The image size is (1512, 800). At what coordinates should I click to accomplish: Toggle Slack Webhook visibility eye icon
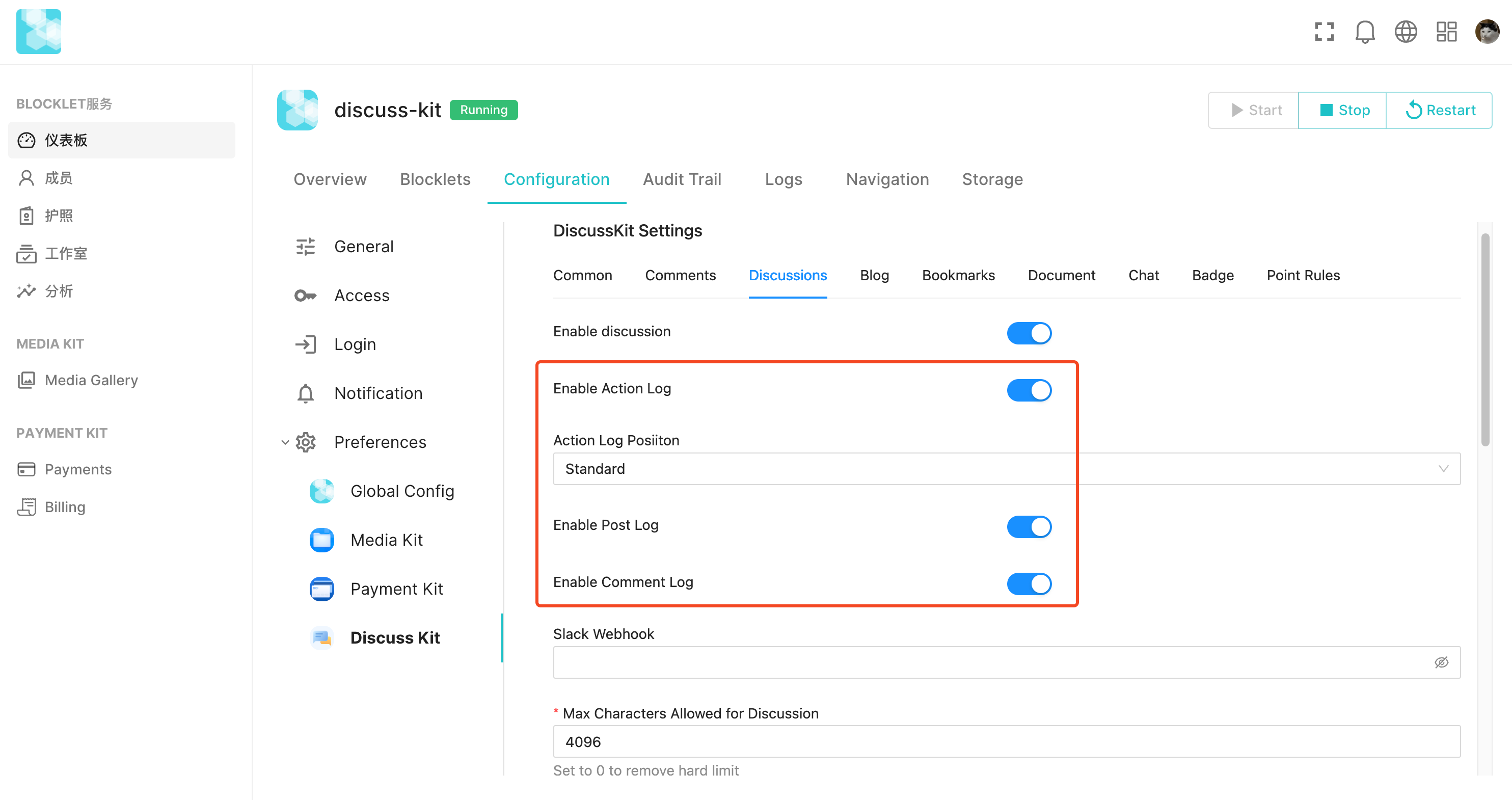click(x=1441, y=662)
